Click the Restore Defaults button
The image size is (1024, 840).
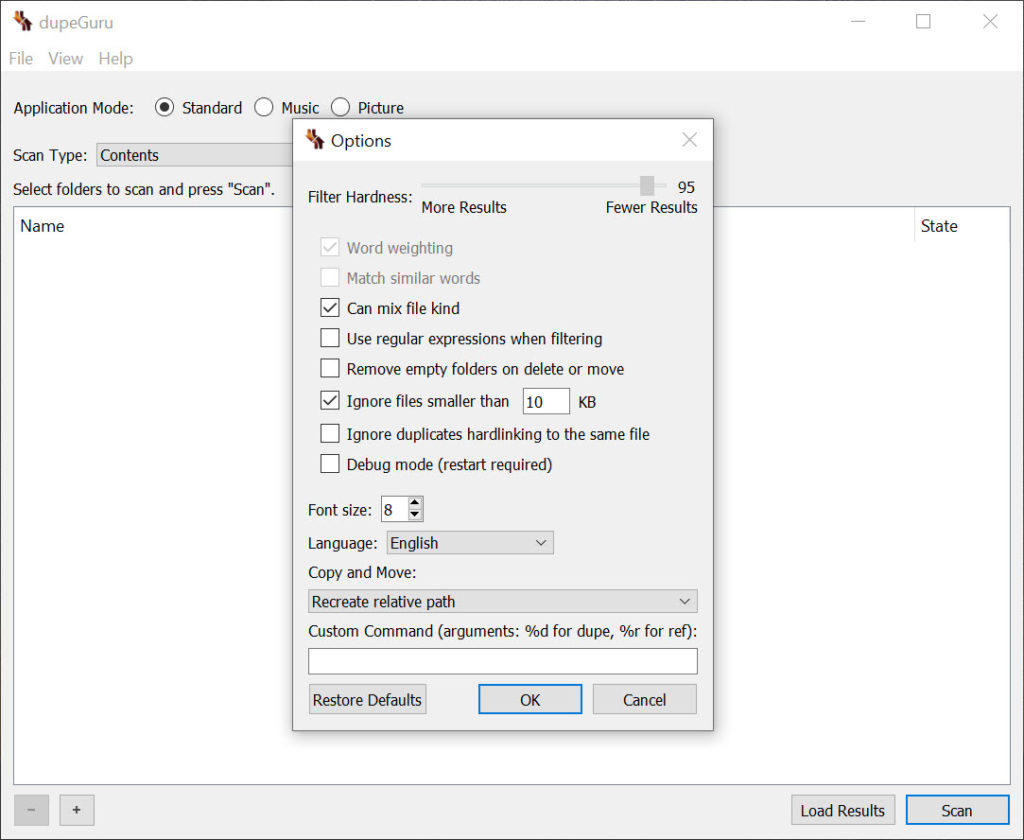tap(367, 700)
